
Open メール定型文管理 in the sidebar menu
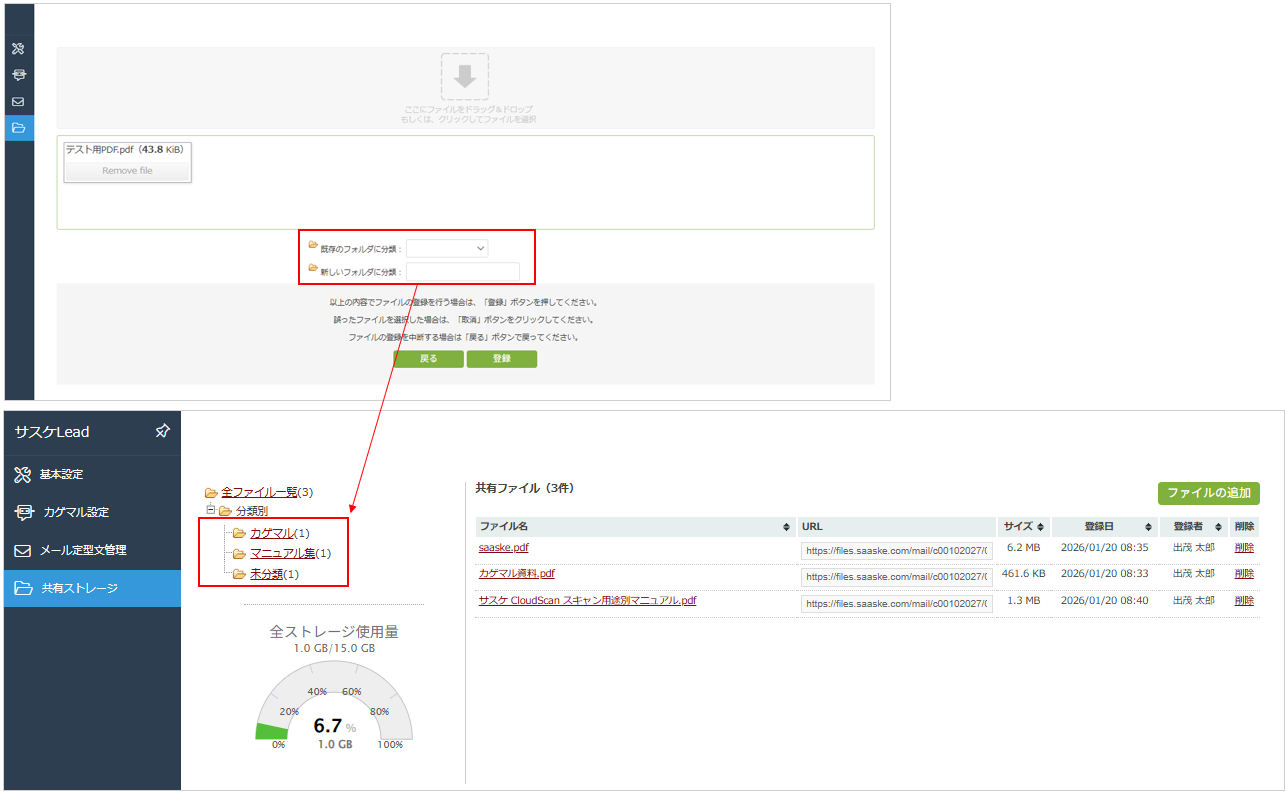pyautogui.click(x=83, y=551)
